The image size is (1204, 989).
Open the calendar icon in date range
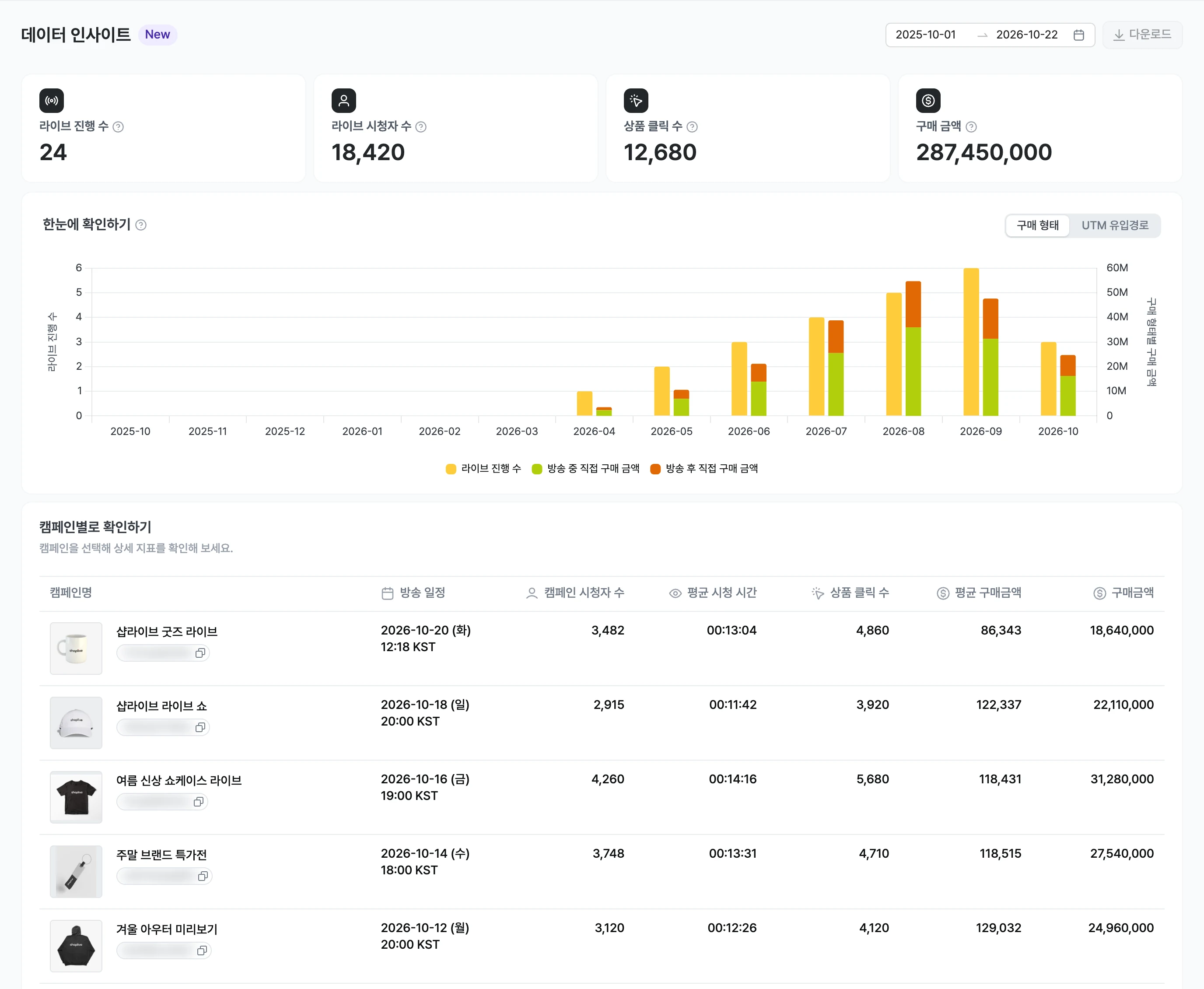click(1078, 35)
